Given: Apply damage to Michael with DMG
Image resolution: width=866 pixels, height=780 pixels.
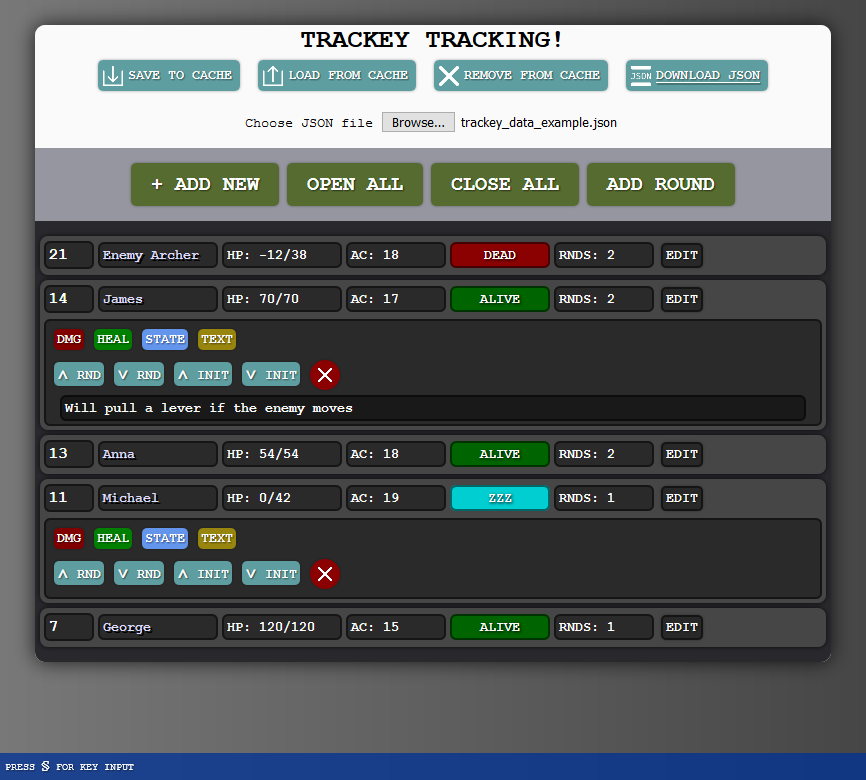Looking at the screenshot, I should coord(69,538).
